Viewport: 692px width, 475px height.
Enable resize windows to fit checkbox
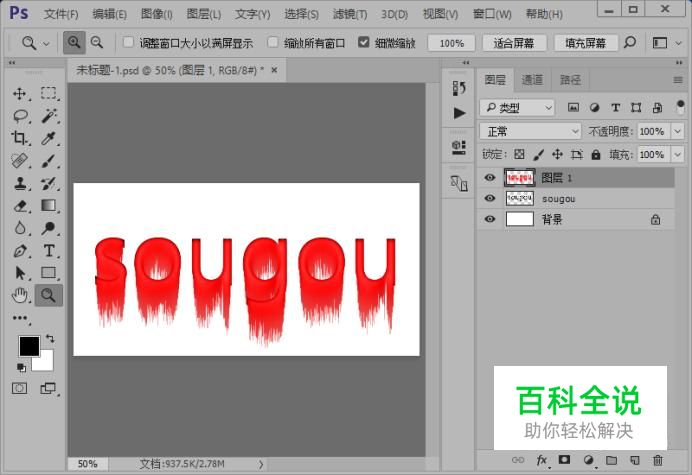pos(128,42)
